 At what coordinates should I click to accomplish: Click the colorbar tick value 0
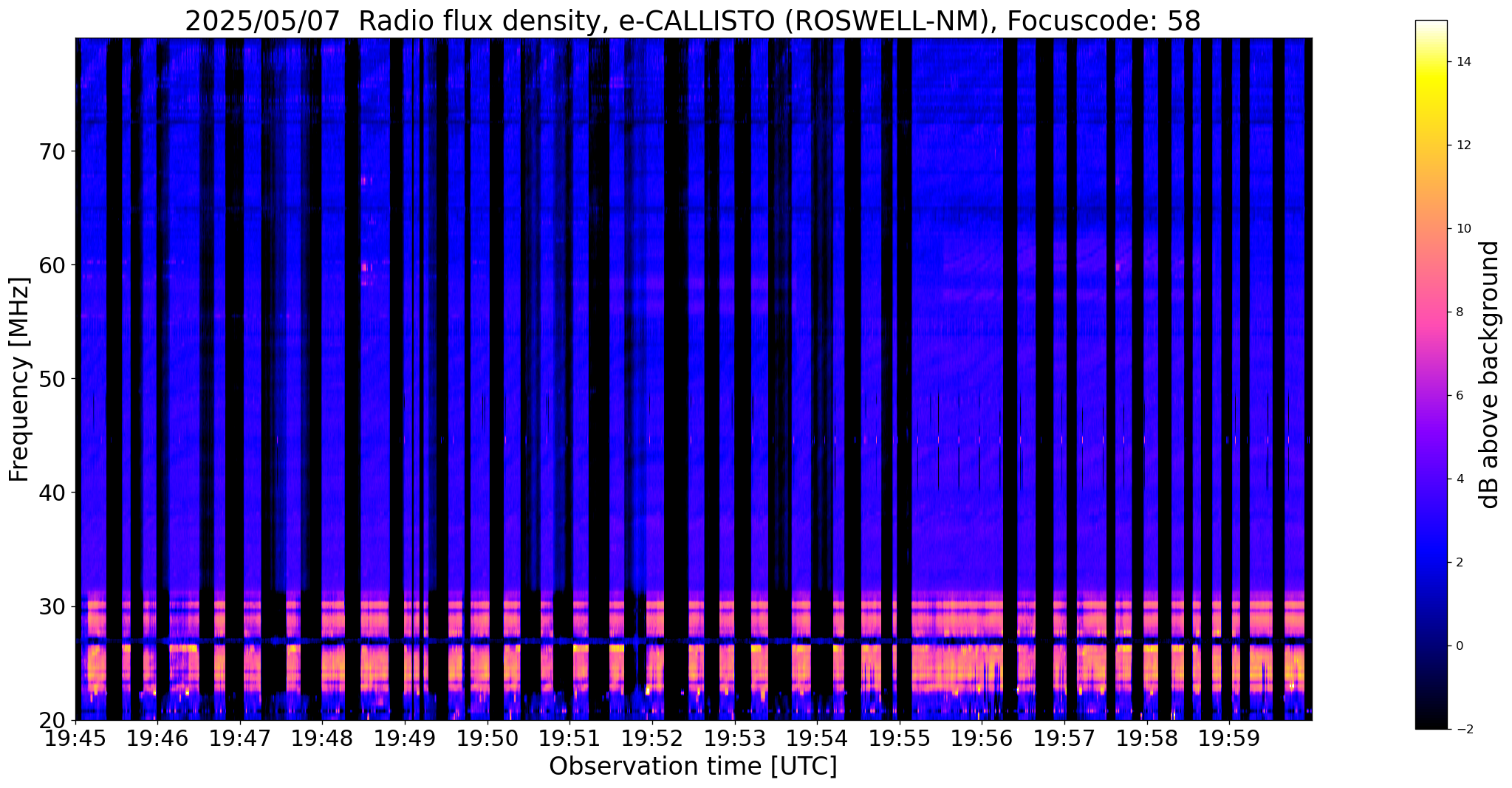click(x=1459, y=646)
